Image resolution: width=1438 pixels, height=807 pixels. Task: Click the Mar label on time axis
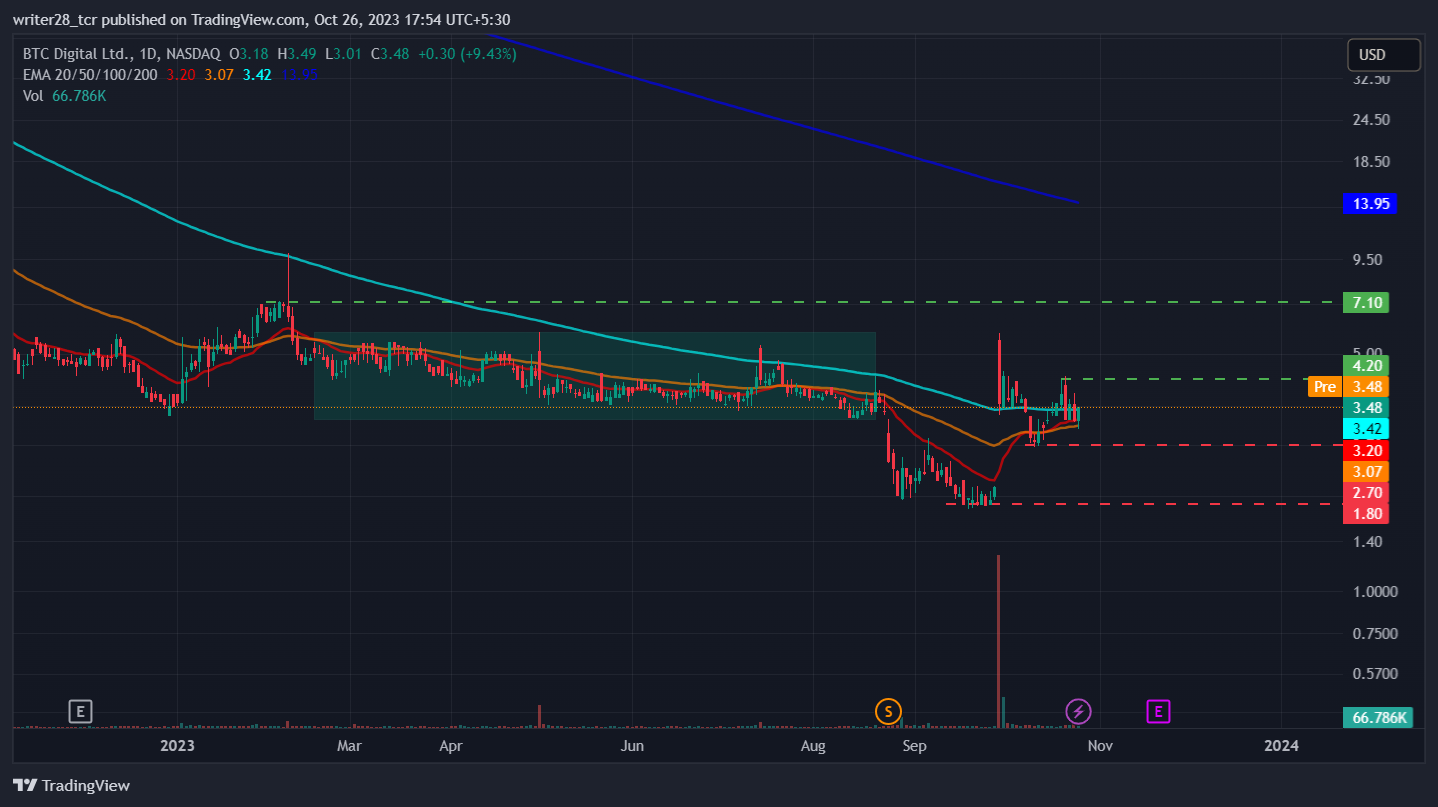pos(349,746)
